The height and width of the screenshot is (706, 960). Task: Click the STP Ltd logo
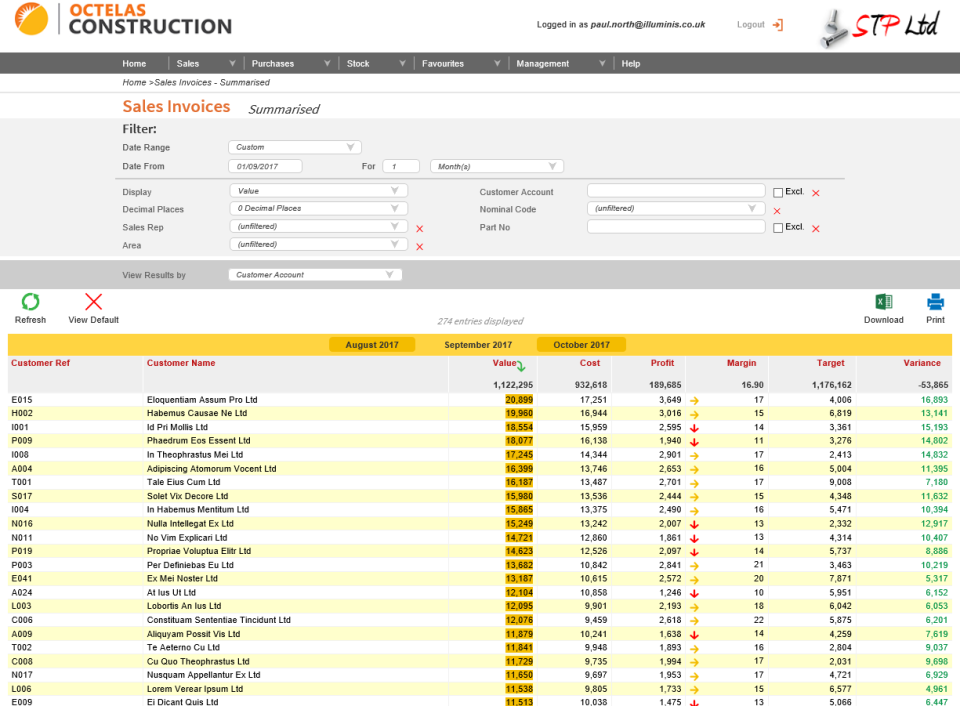pyautogui.click(x=879, y=28)
